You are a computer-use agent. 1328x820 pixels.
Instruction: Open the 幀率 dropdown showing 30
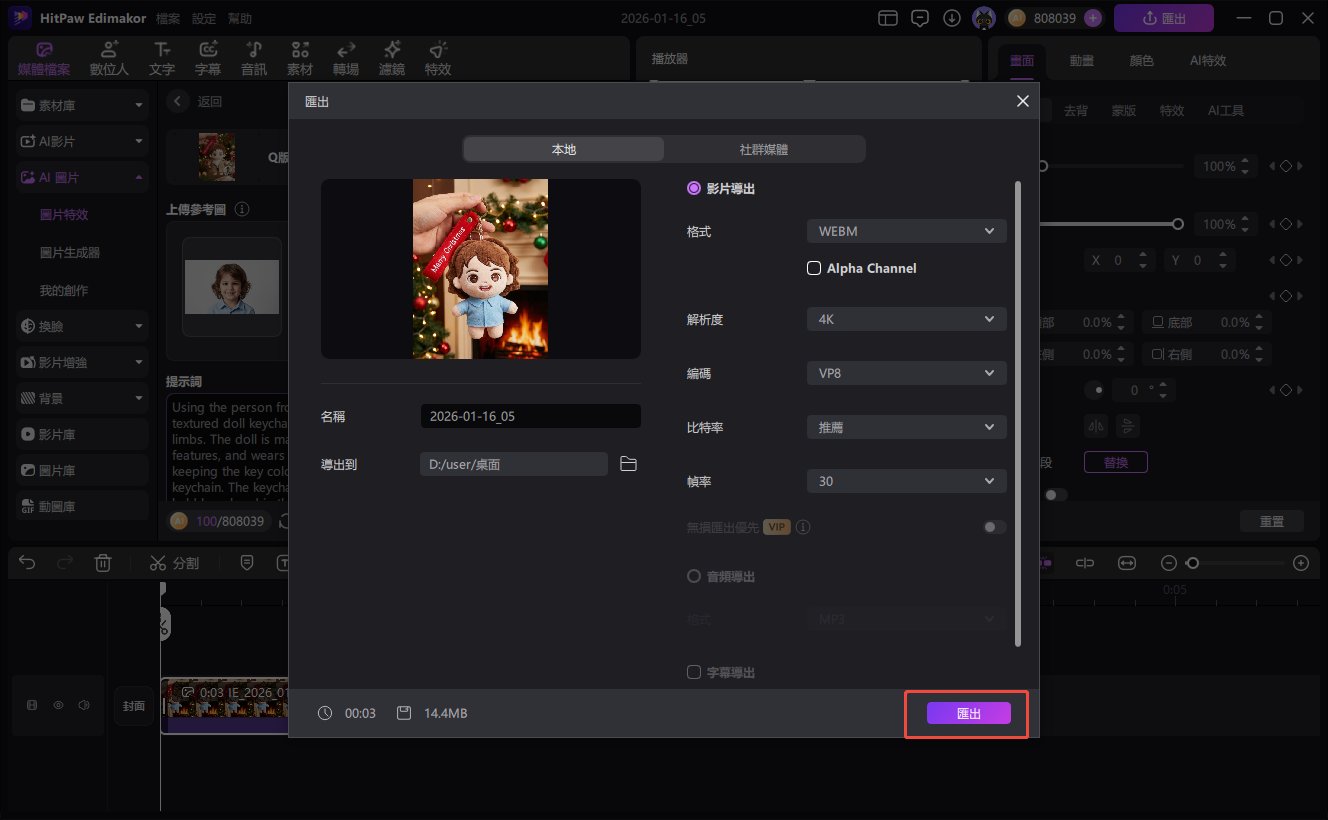905,480
